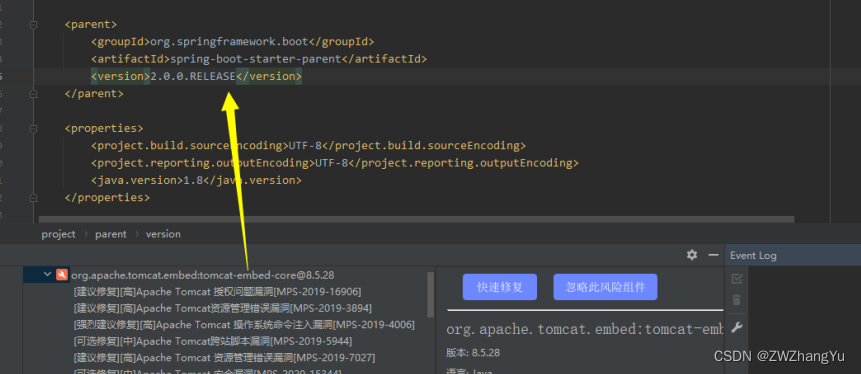The height and width of the screenshot is (374, 861).
Task: Click the 版本: 8.5.28 detail text
Action: coord(473,353)
